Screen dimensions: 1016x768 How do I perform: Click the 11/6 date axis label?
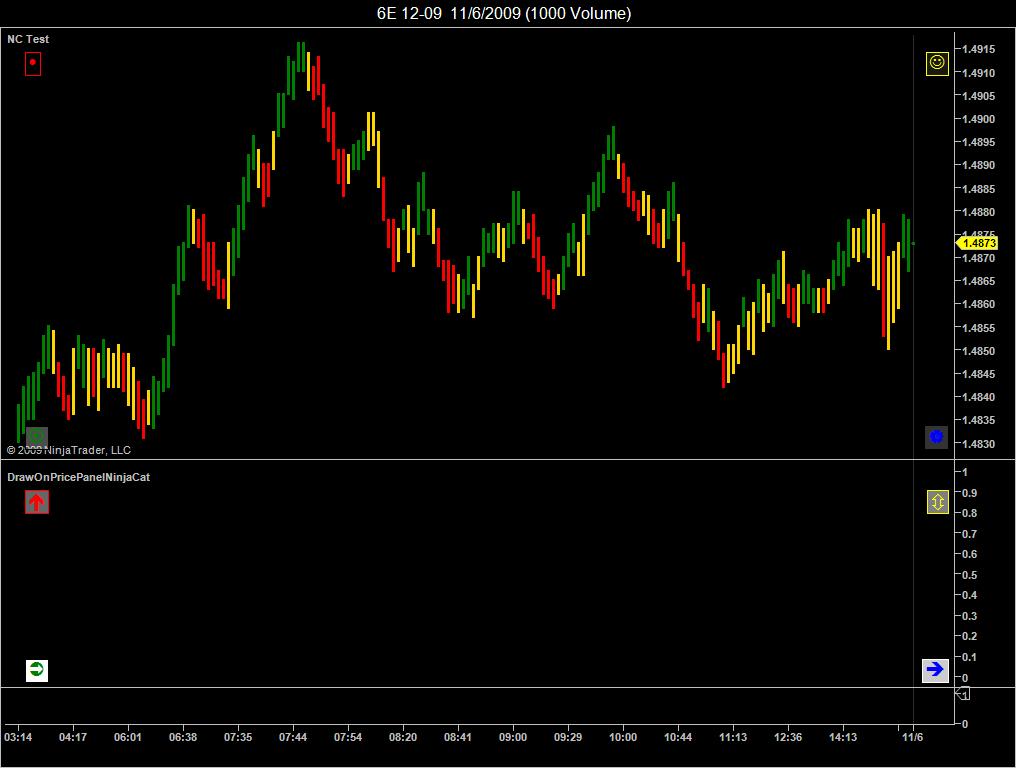tap(912, 737)
